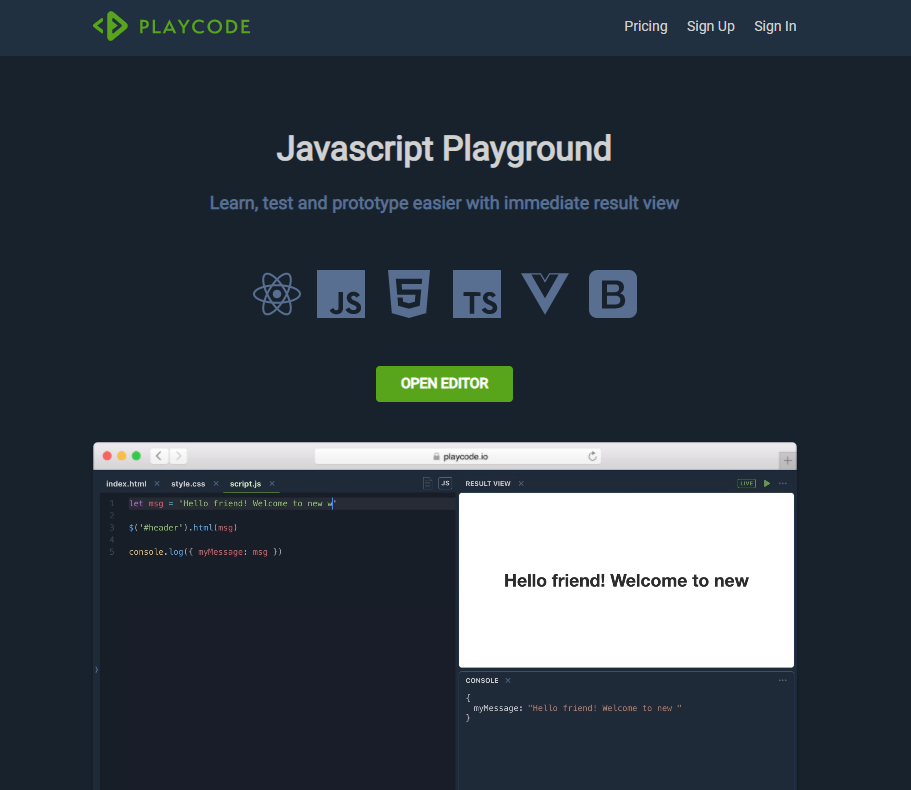Select the HTML5 shield icon
Screen dimensions: 911x790
click(x=409, y=293)
